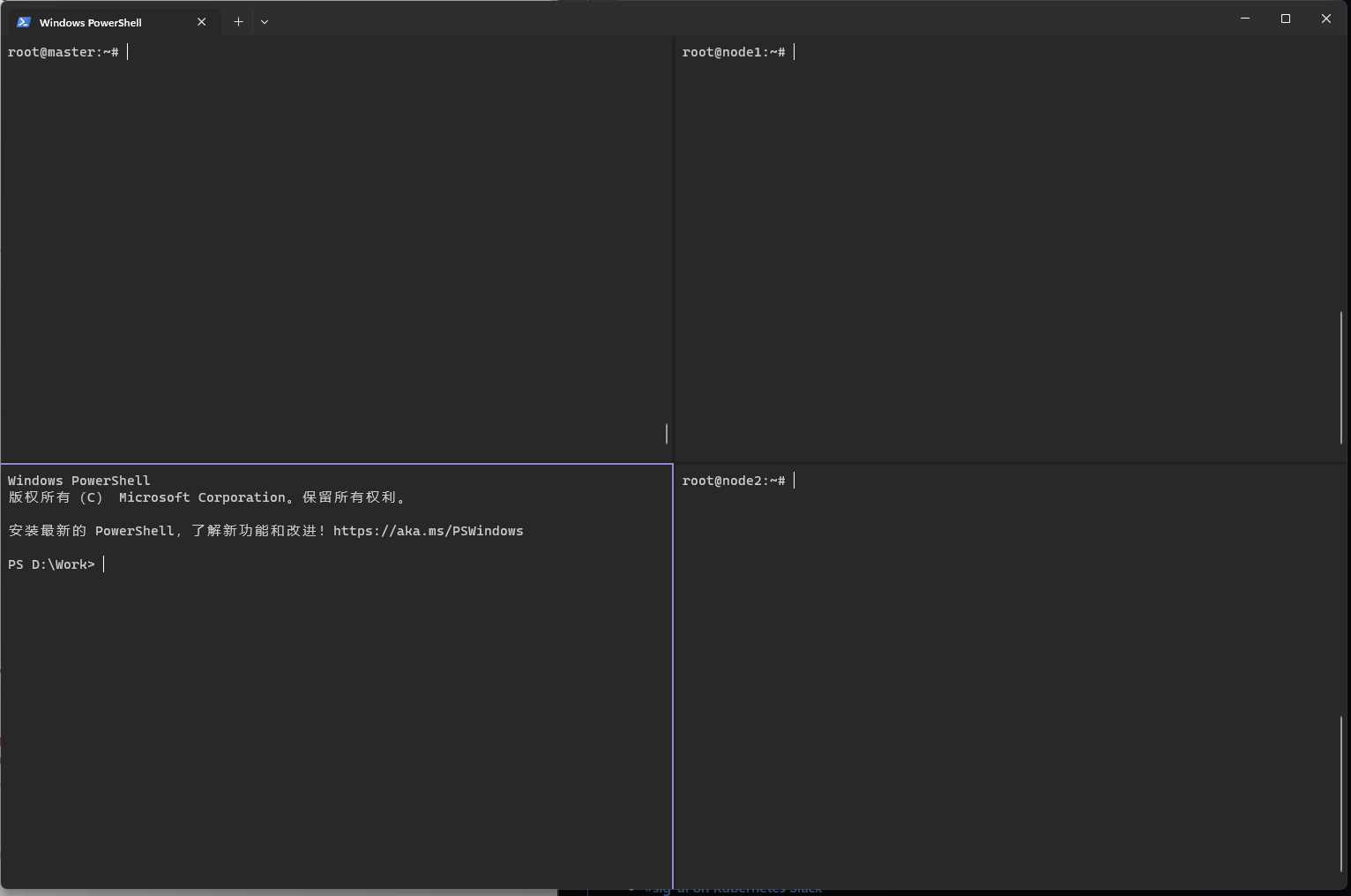Click the PS D:\Work> prompt line
Image resolution: width=1351 pixels, height=896 pixels.
click(52, 564)
